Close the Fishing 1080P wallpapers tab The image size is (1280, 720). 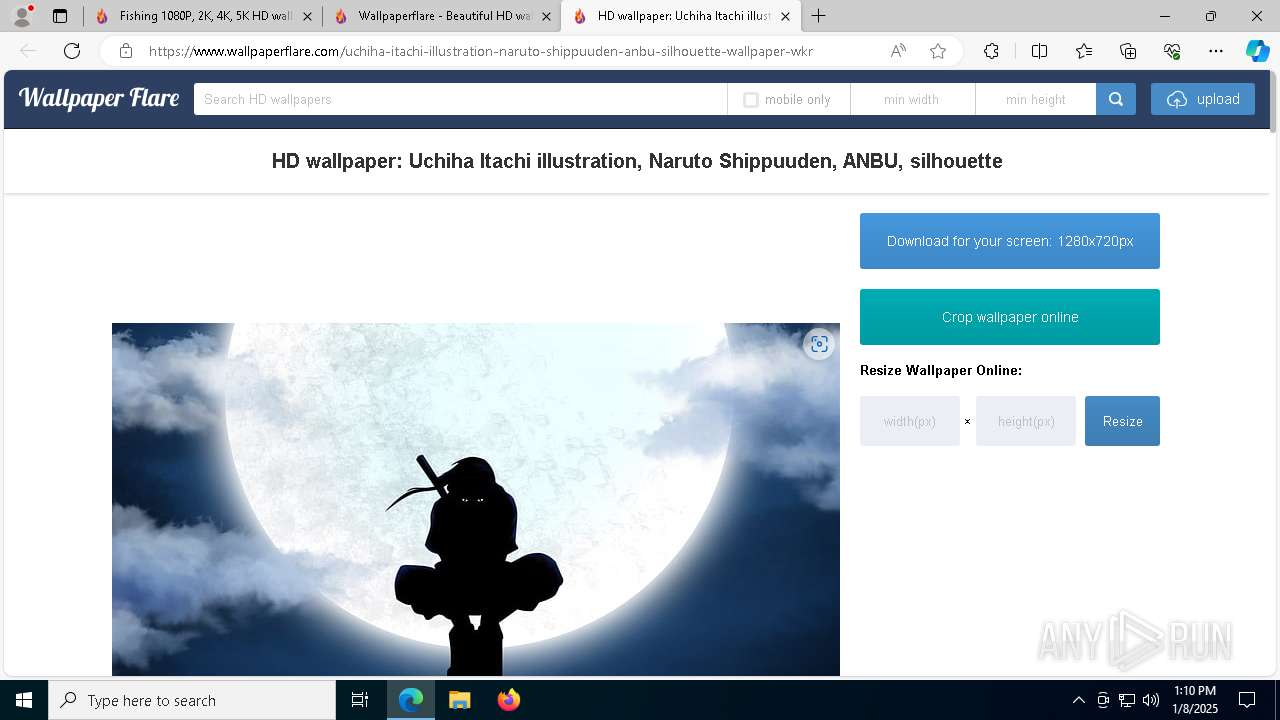coord(307,16)
